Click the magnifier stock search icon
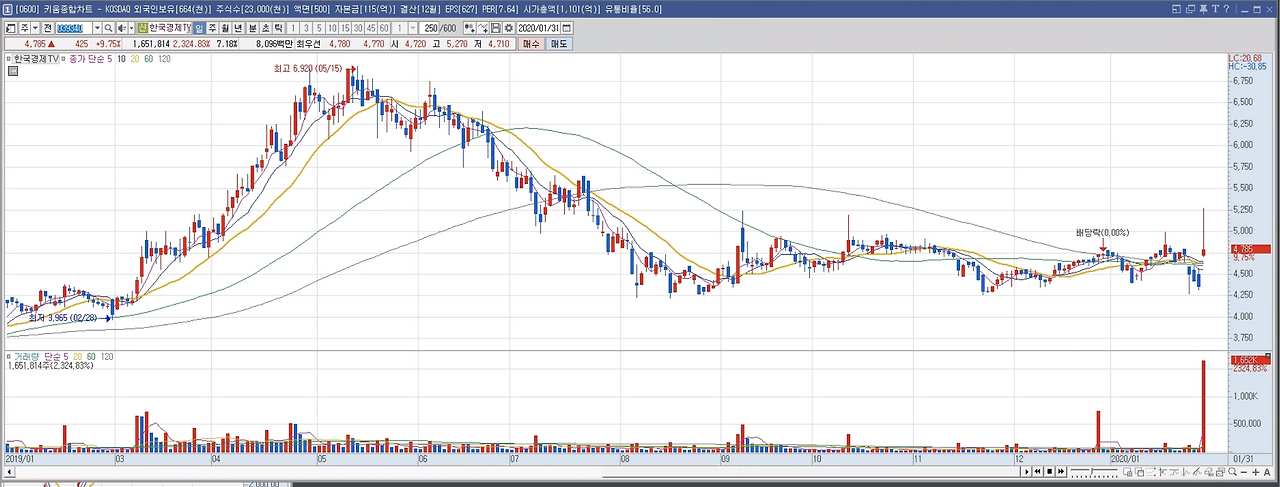1280x487 pixels. coord(107,28)
